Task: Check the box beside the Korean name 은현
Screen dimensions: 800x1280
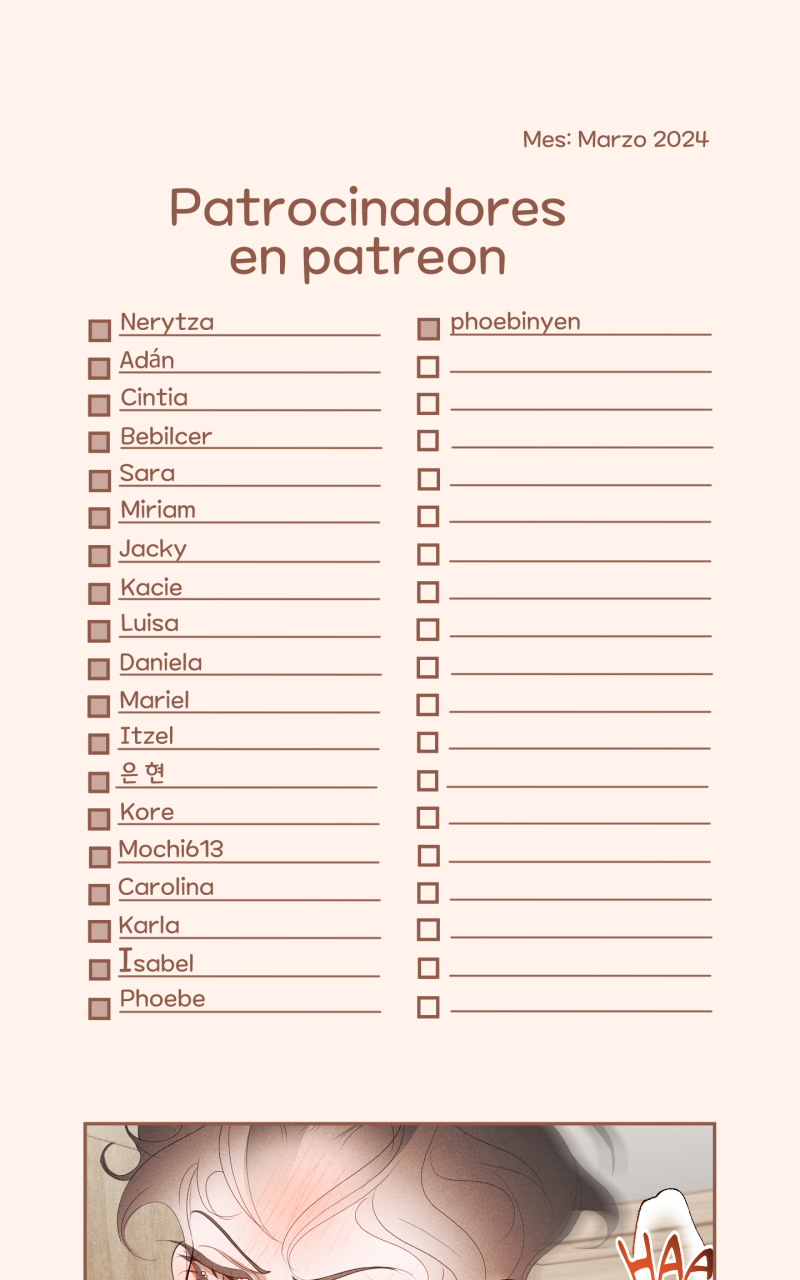Action: [x=99, y=782]
